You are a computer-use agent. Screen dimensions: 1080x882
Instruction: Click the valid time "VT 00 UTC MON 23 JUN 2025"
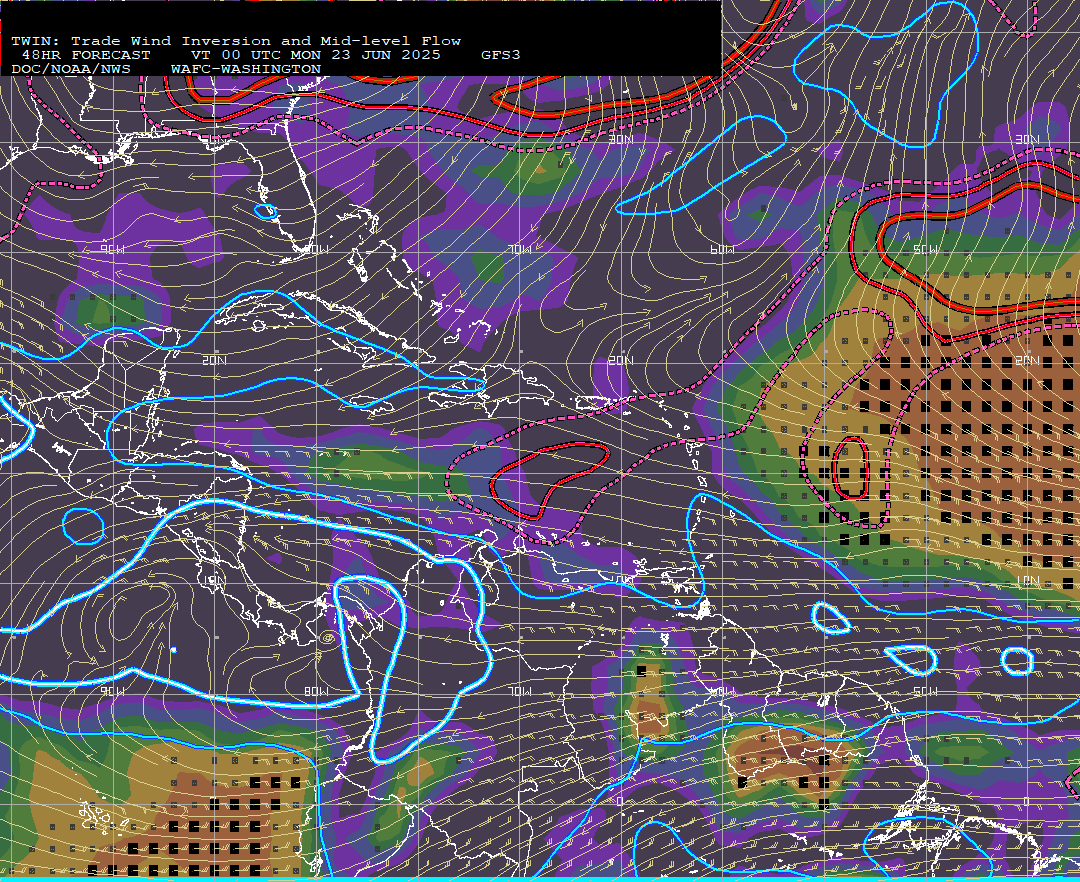coord(315,55)
